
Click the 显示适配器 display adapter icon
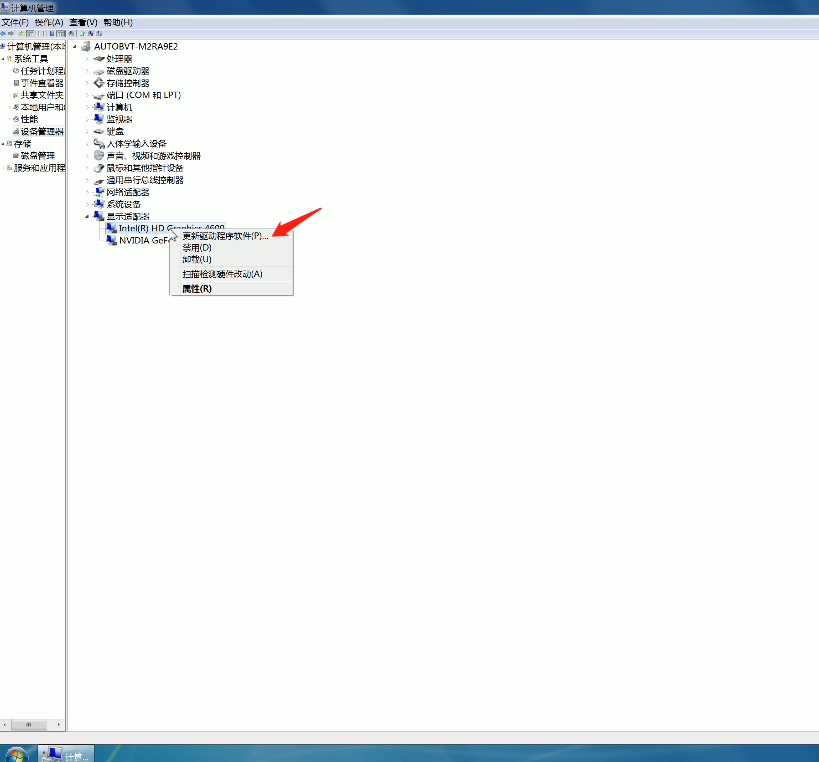(99, 216)
